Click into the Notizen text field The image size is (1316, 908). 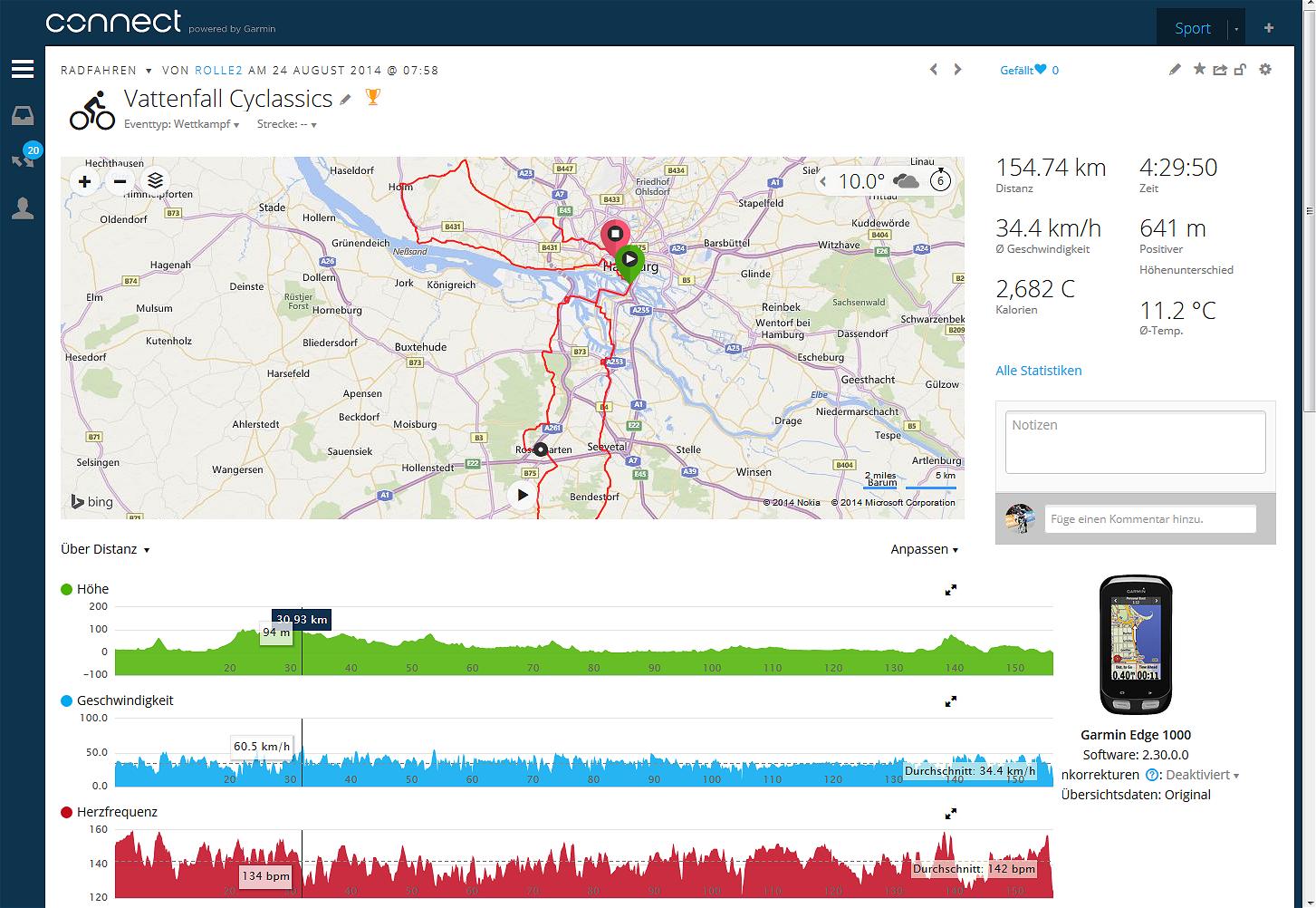point(1135,442)
